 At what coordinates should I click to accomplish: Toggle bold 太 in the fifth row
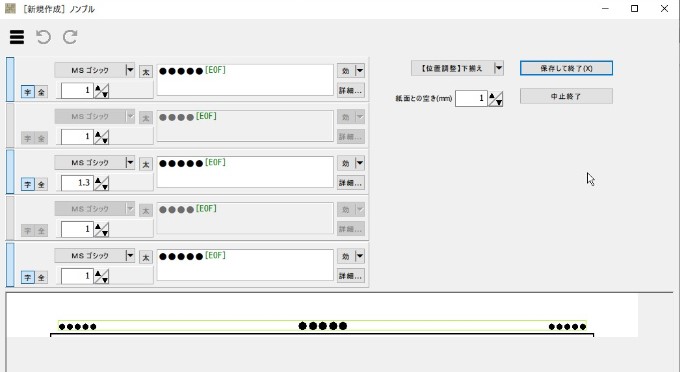pos(146,258)
